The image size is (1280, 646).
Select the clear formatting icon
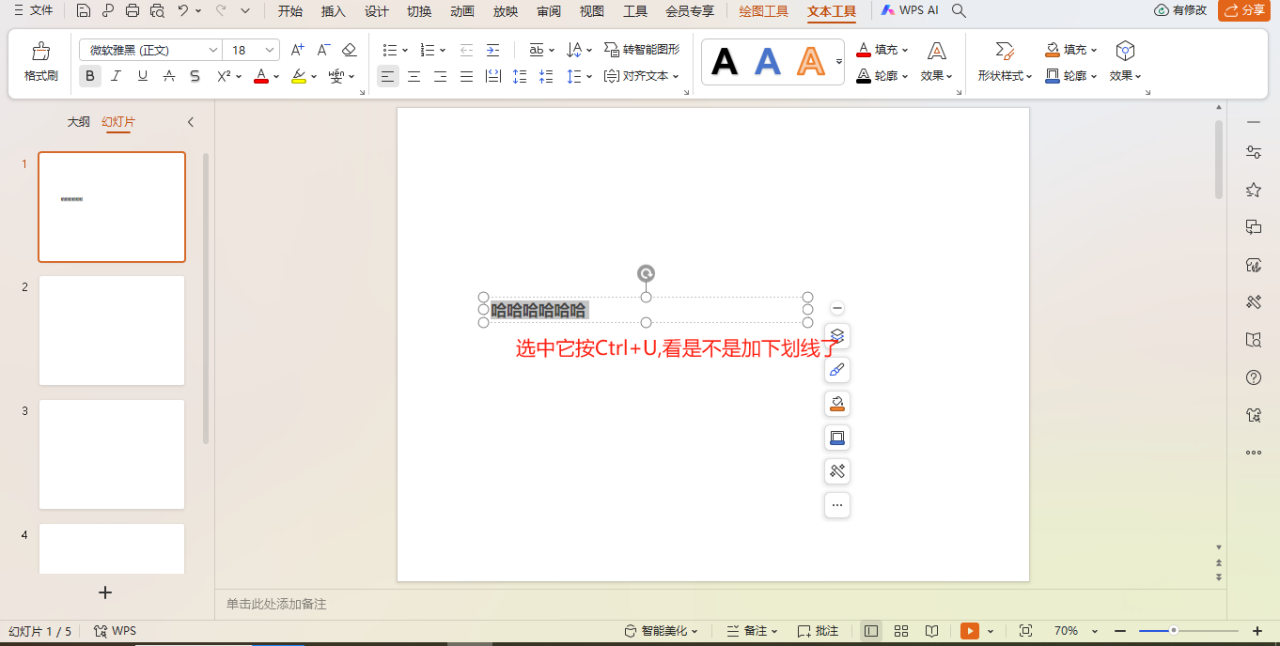pos(349,47)
